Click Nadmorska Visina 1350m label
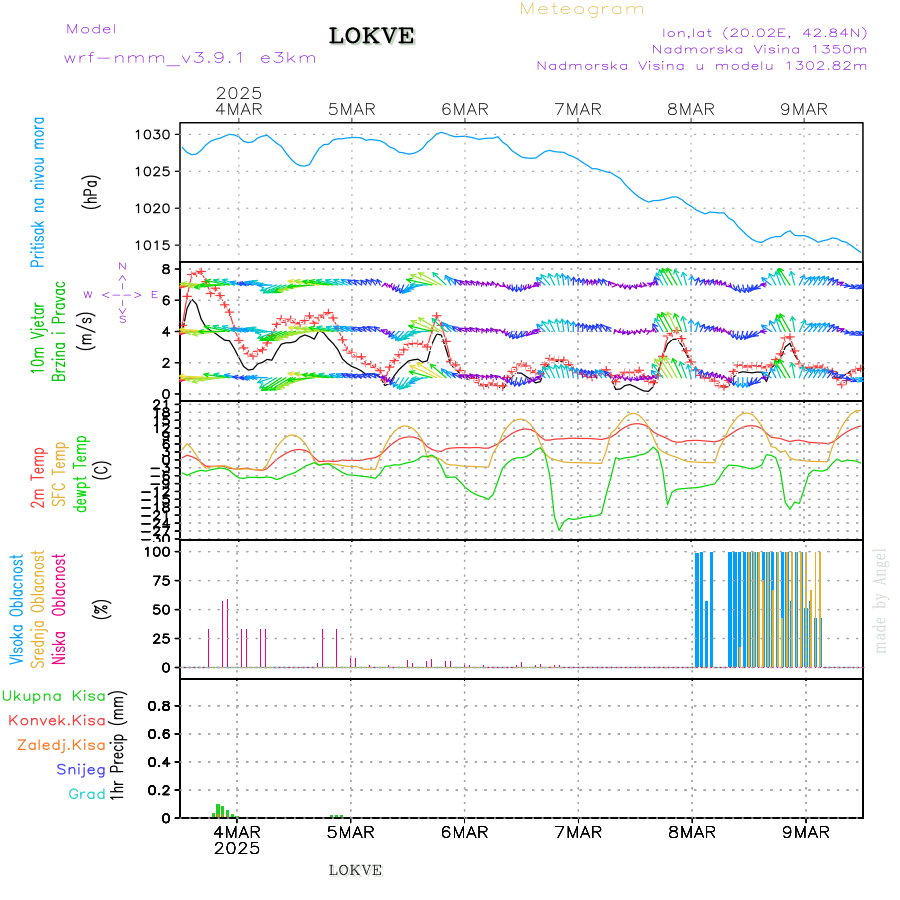The width and height of the screenshot is (900, 900). coord(759,48)
